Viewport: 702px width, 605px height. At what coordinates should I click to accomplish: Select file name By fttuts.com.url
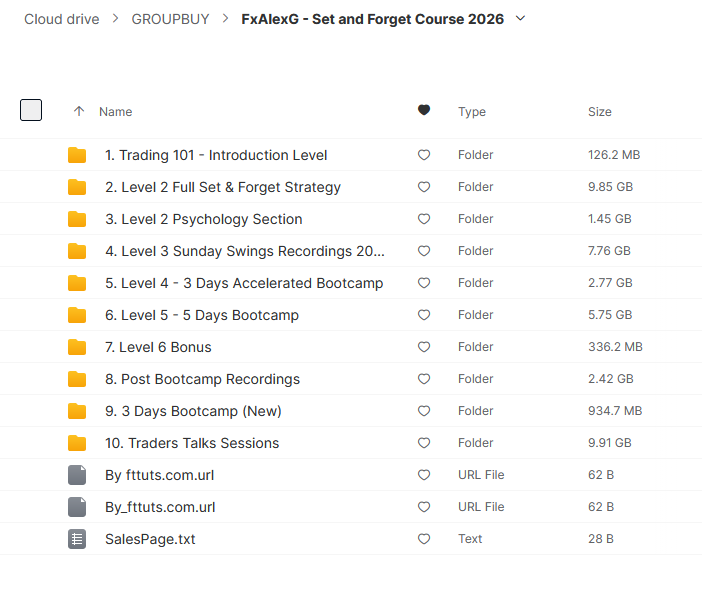pos(160,475)
